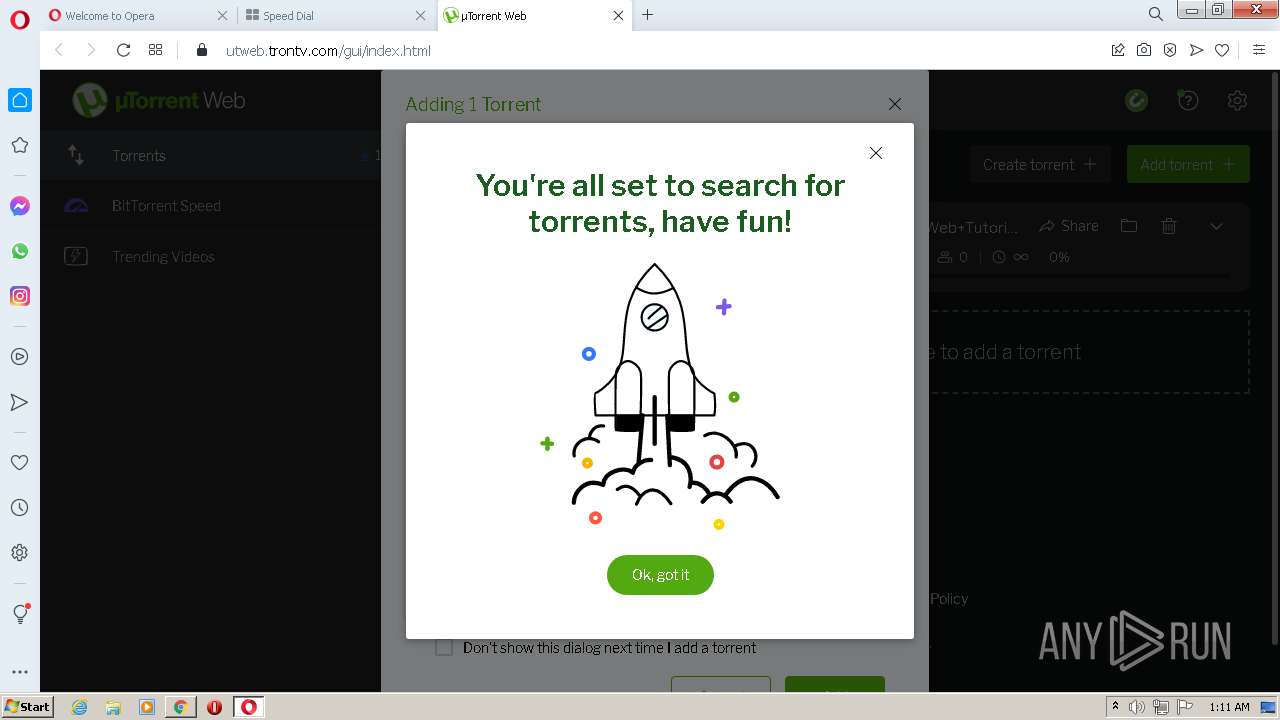
Task: Click the Ok, got it button
Action: [660, 575]
